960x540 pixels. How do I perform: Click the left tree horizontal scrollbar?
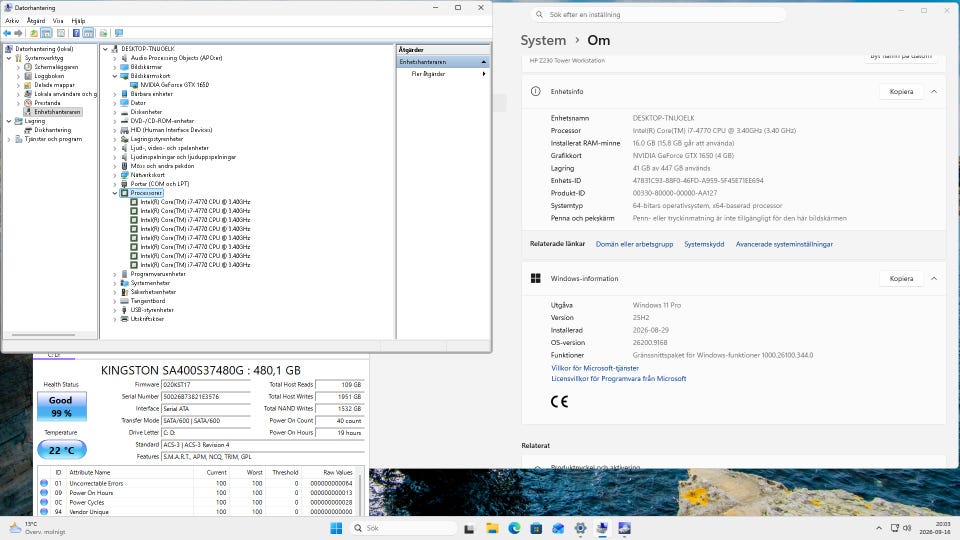pyautogui.click(x=43, y=335)
